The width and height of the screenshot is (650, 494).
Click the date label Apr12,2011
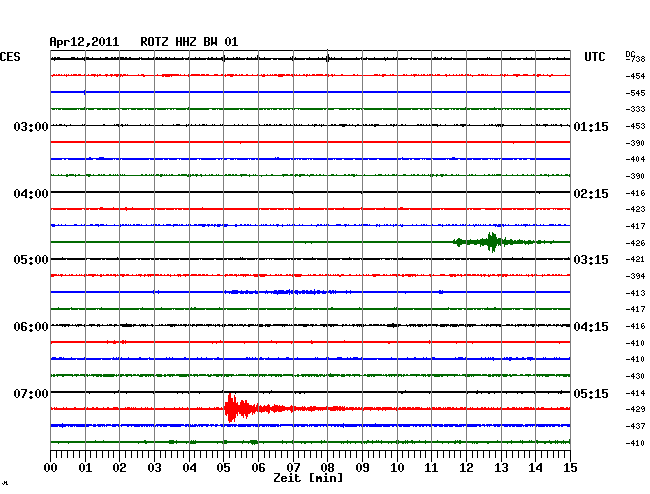coord(84,42)
